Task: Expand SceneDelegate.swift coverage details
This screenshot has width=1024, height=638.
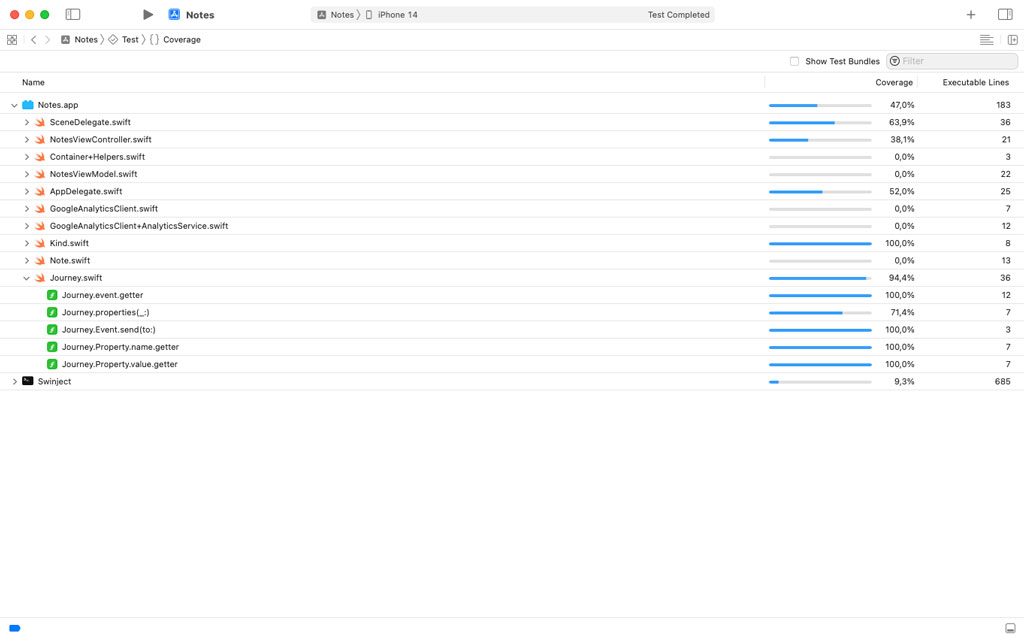Action: (x=26, y=121)
